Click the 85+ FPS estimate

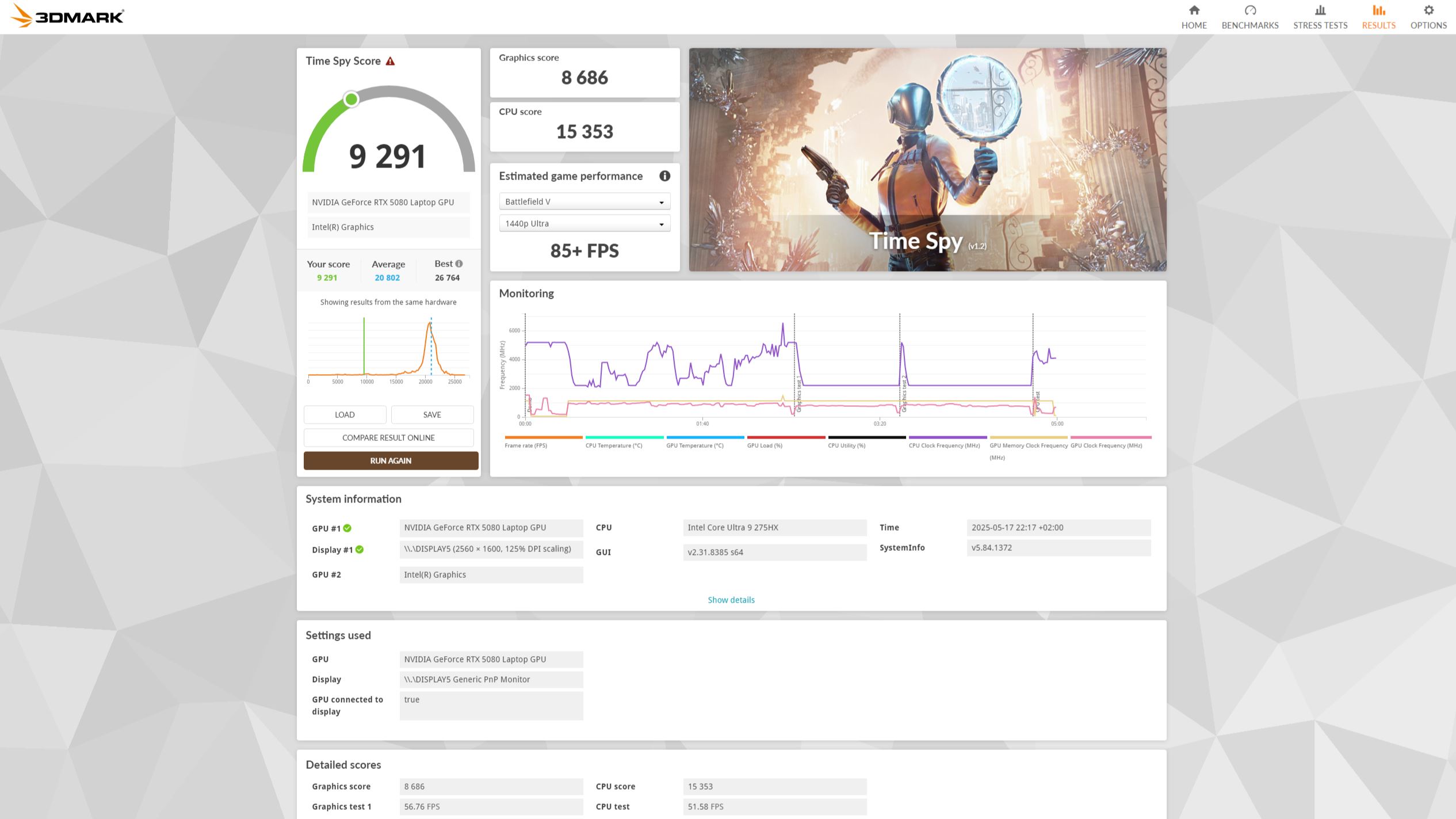584,251
